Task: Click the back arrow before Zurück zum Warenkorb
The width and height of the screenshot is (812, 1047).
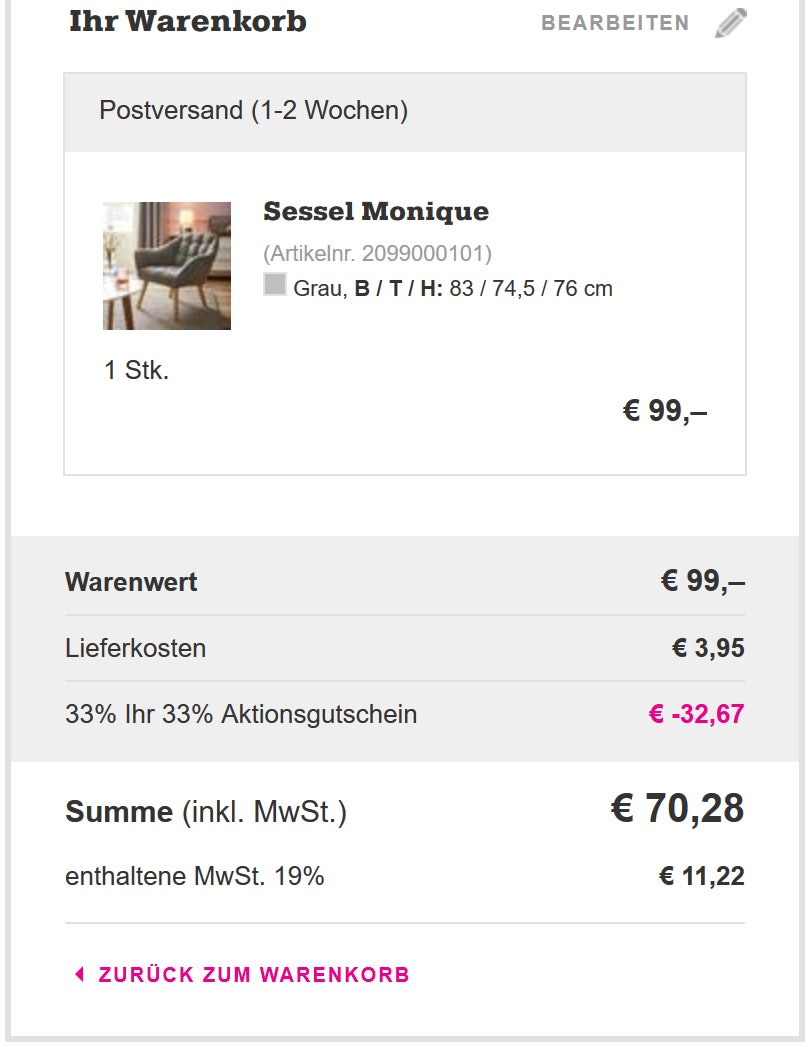Action: coord(80,974)
